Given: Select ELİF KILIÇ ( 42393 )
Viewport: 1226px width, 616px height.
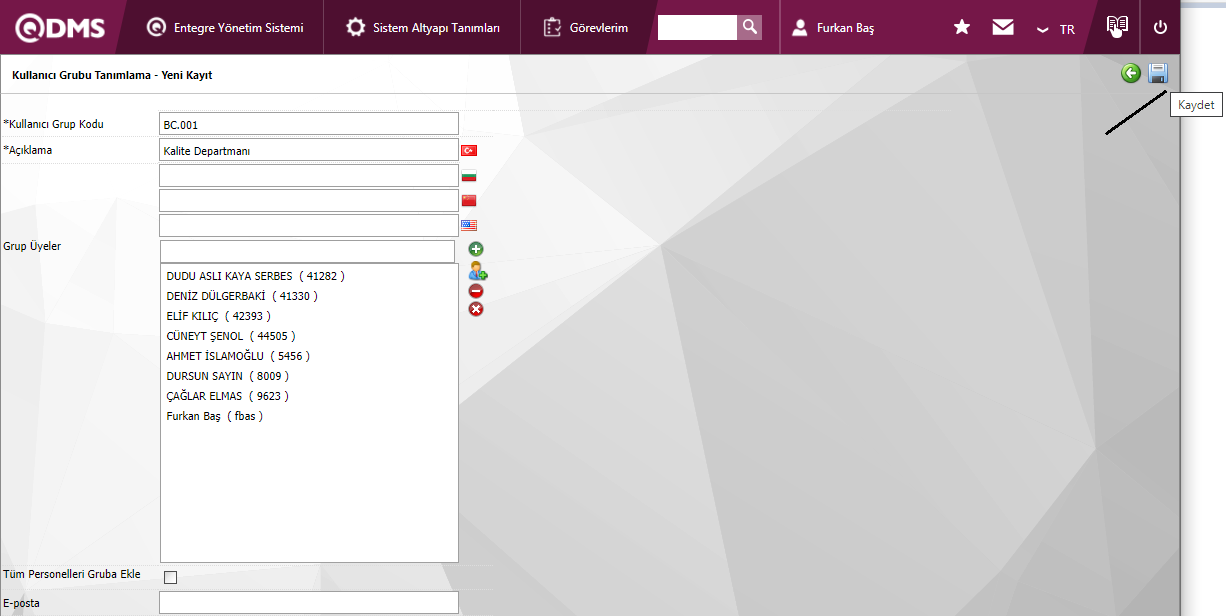Looking at the screenshot, I should [218, 316].
